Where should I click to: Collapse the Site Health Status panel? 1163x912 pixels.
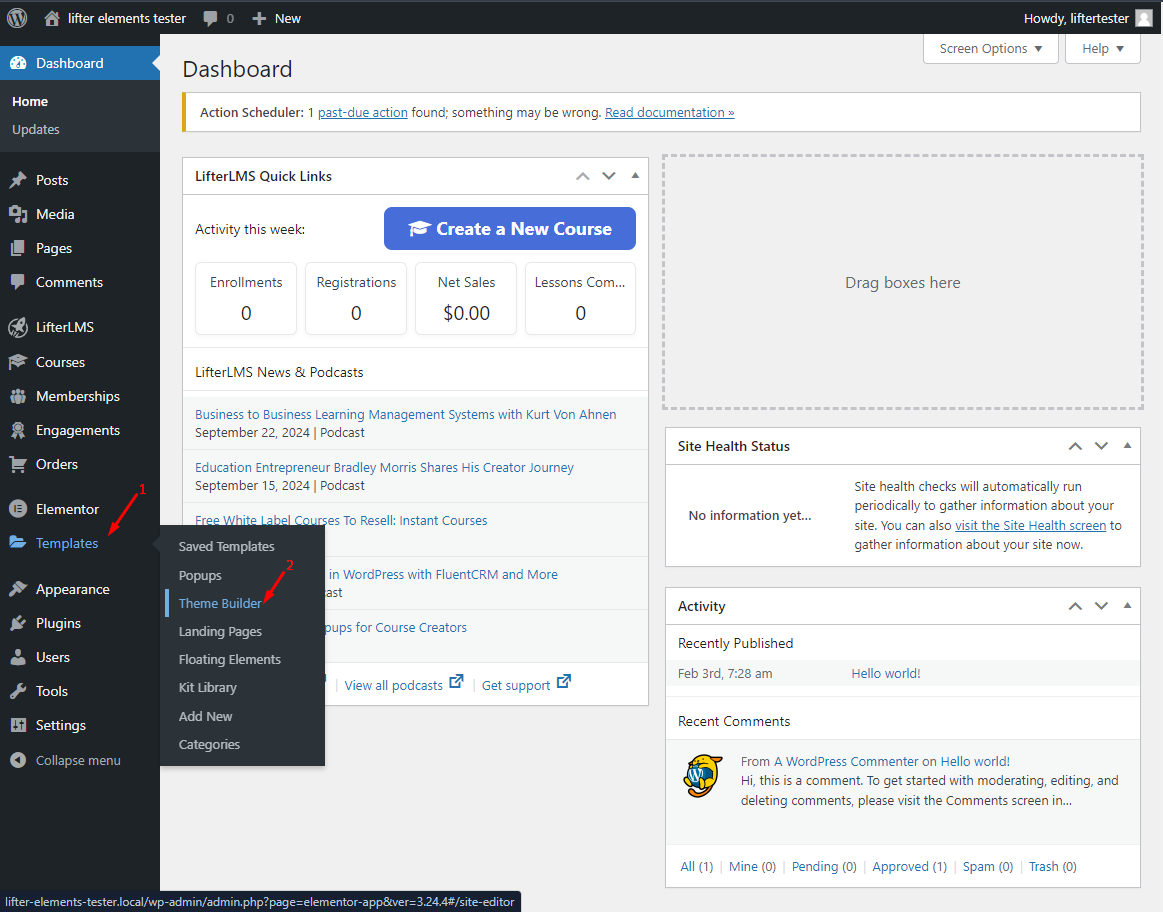point(1127,446)
